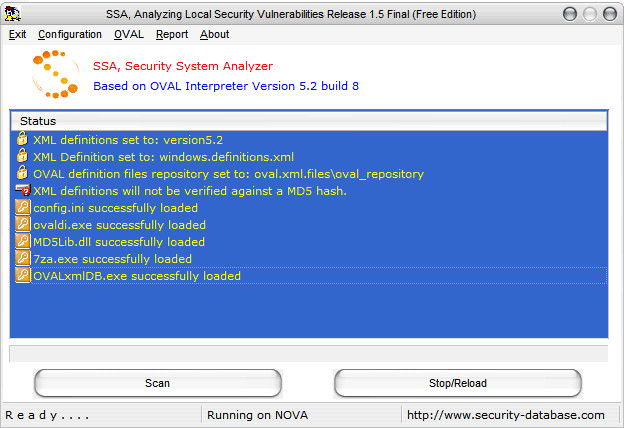The image size is (624, 428).
Task: Click the application icon in title bar
Action: tap(13, 14)
